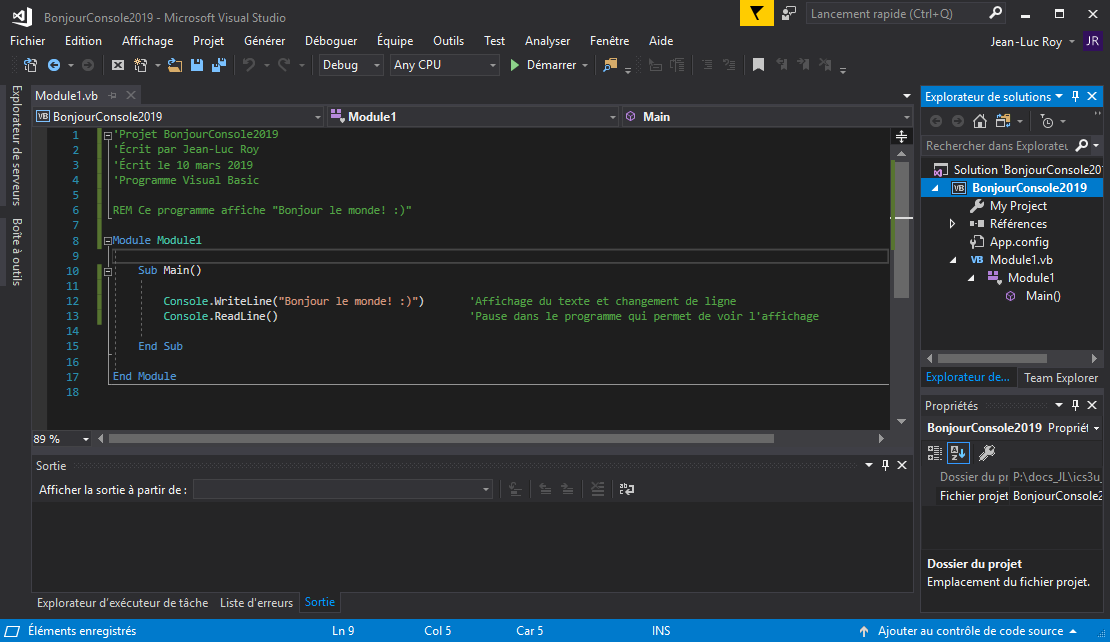Switch to Explorateur d'exécuteur de tâche tab
The image size is (1110, 642).
pos(122,602)
